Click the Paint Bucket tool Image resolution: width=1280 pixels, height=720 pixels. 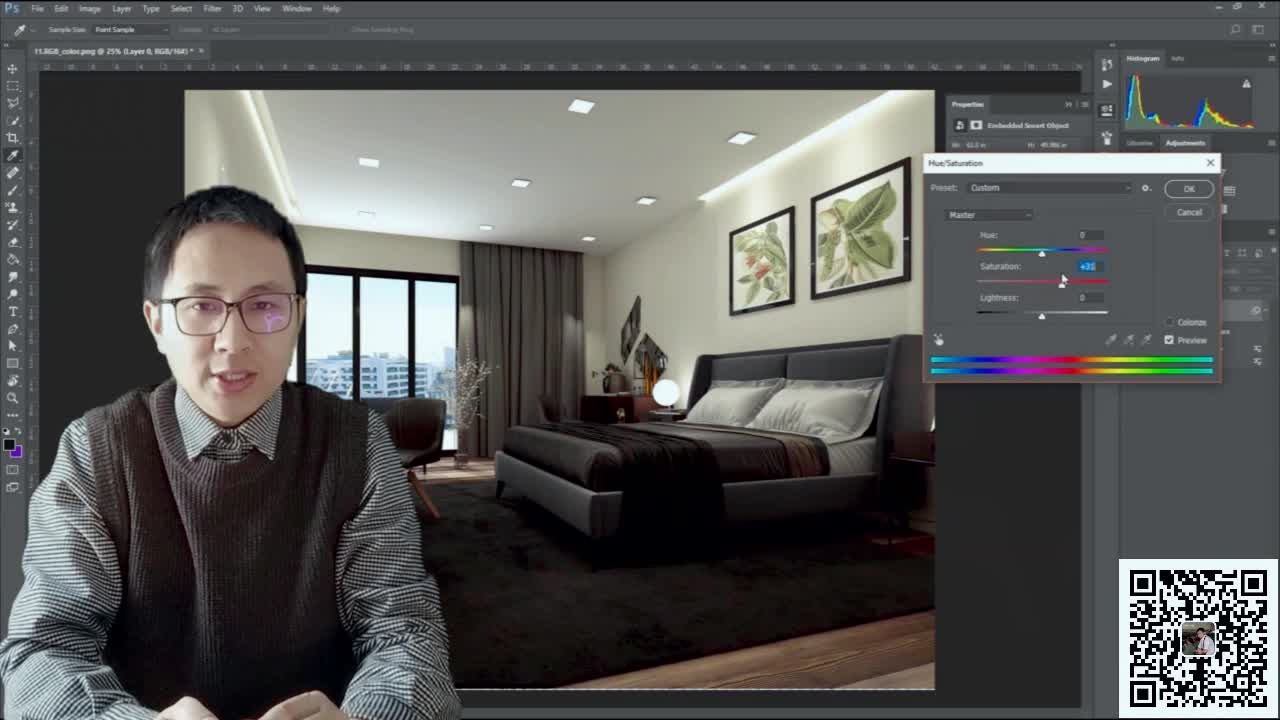(13, 260)
